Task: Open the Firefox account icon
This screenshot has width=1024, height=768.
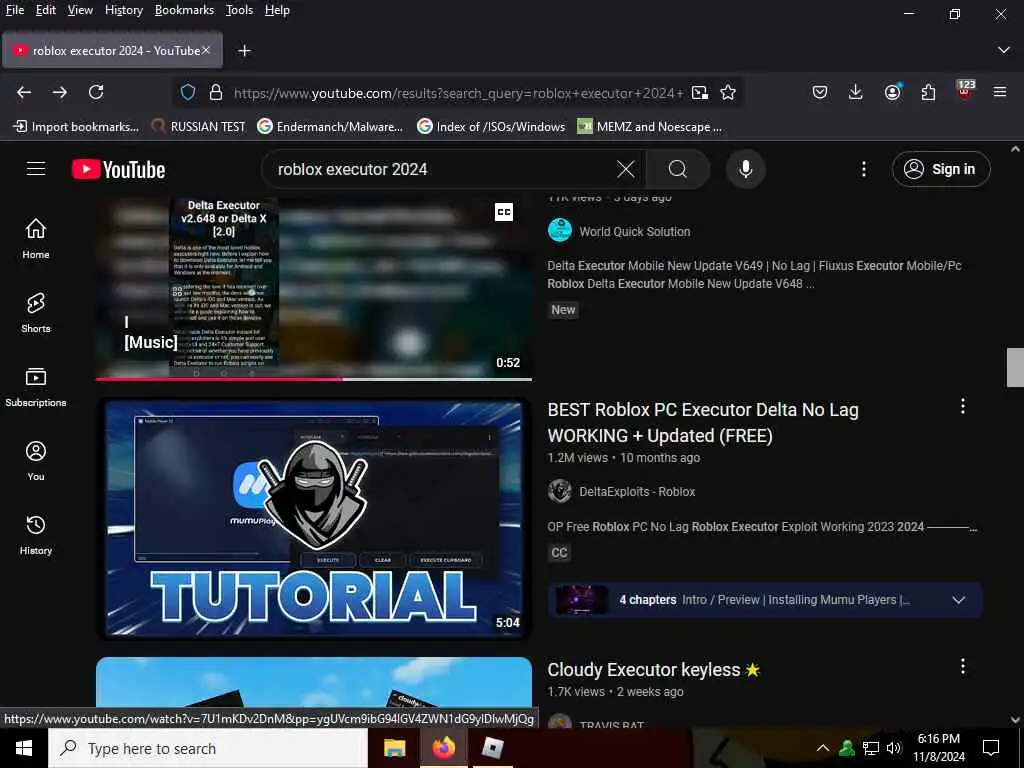Action: [892, 92]
